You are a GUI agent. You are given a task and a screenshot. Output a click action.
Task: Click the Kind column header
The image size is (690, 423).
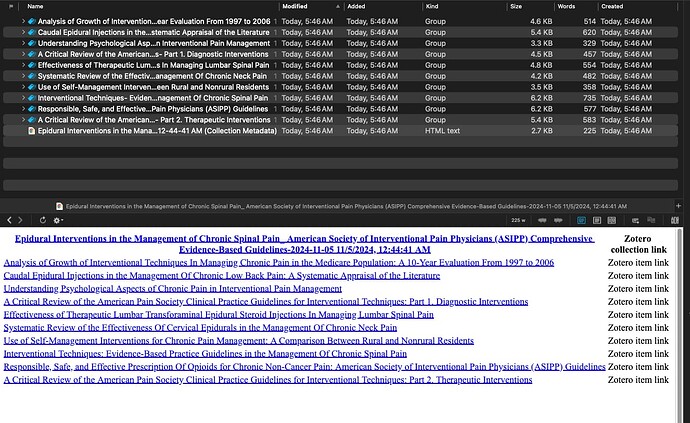(x=432, y=6)
